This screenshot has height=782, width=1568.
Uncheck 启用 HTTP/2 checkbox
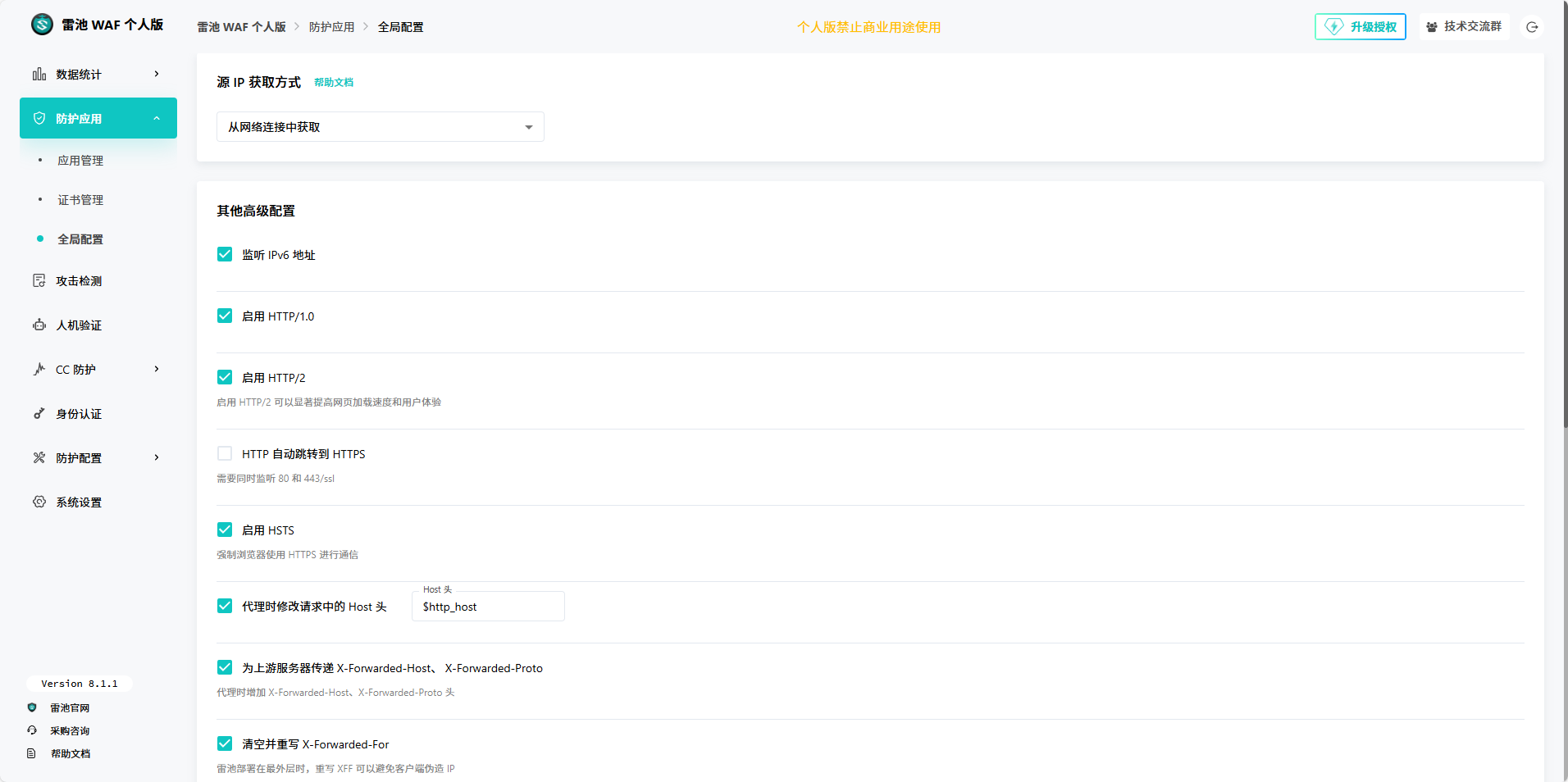[x=225, y=377]
